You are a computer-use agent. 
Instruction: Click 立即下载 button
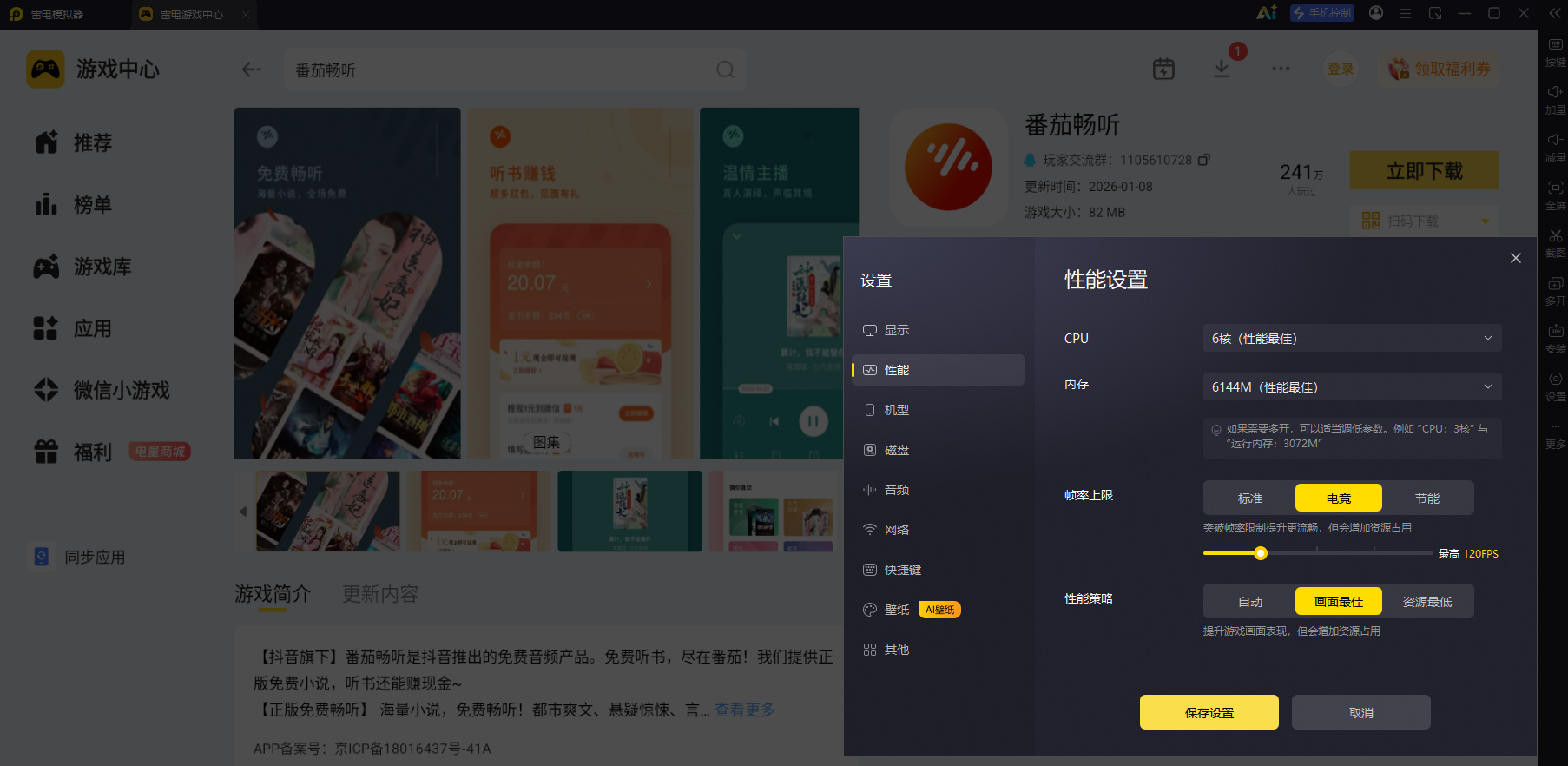tap(1424, 170)
